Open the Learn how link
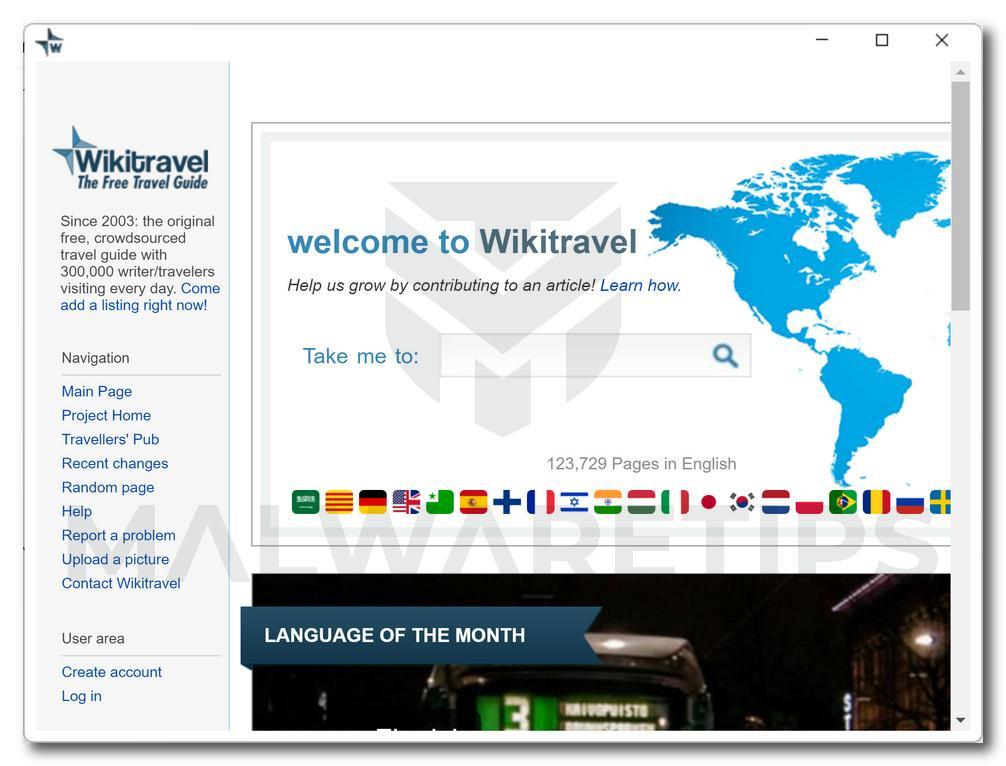This screenshot has width=1006, height=766. click(638, 285)
